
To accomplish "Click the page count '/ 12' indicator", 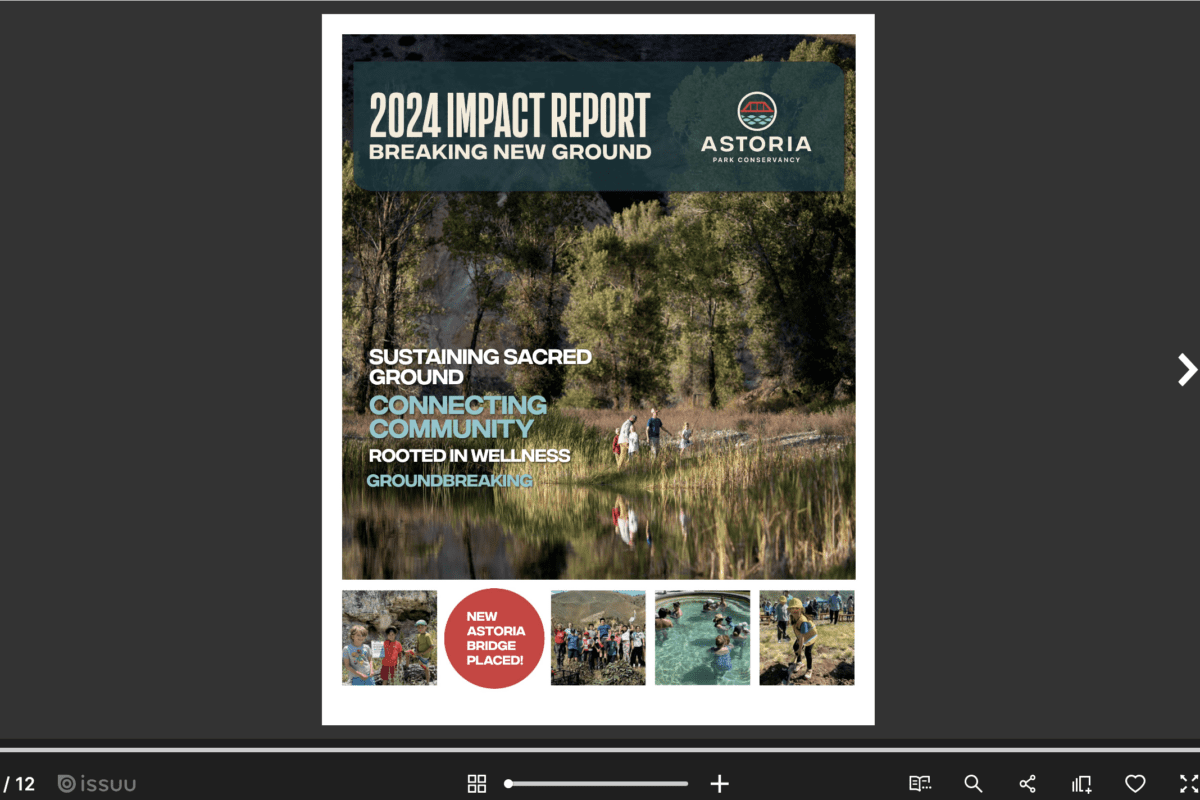I will [19, 784].
